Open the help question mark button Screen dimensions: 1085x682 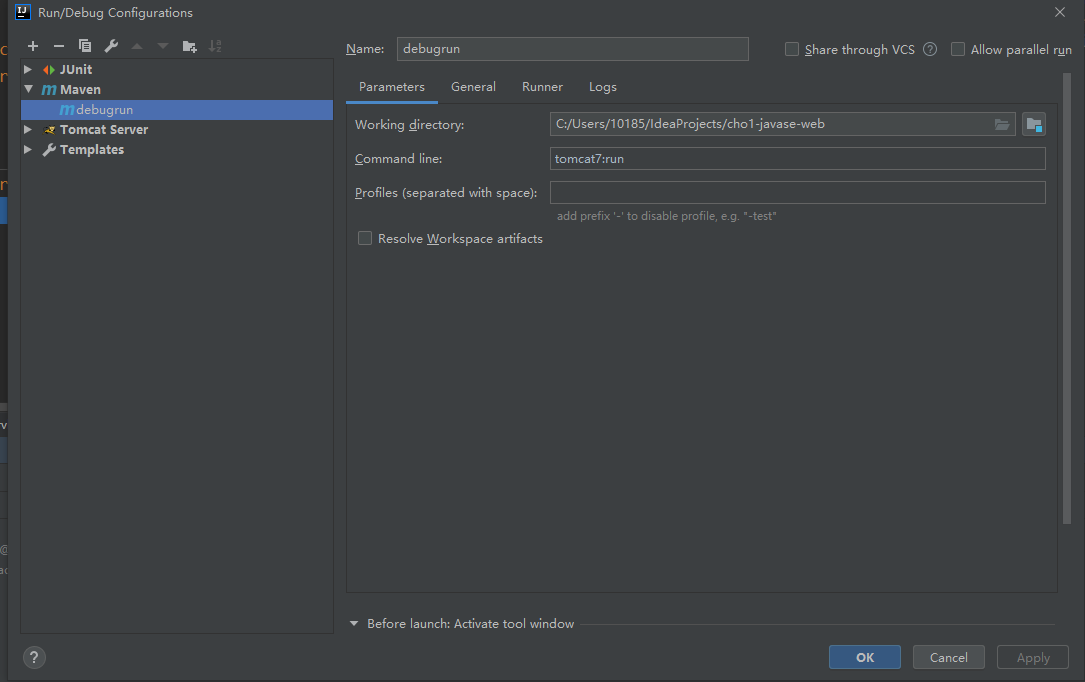pyautogui.click(x=34, y=657)
